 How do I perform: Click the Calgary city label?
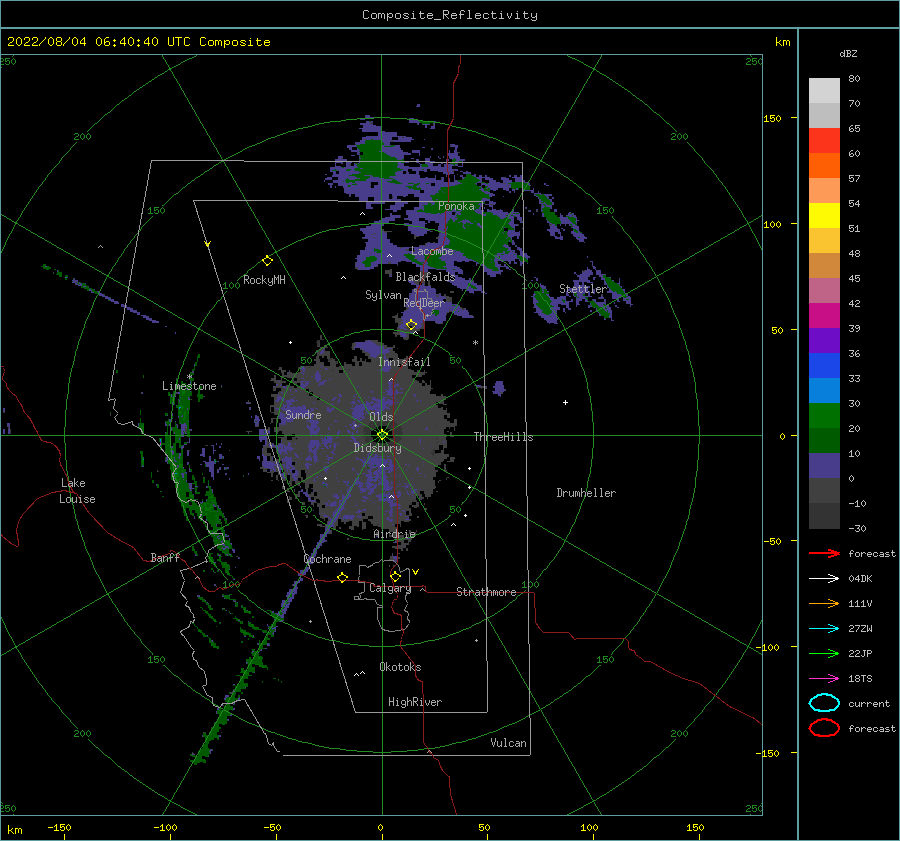click(390, 588)
